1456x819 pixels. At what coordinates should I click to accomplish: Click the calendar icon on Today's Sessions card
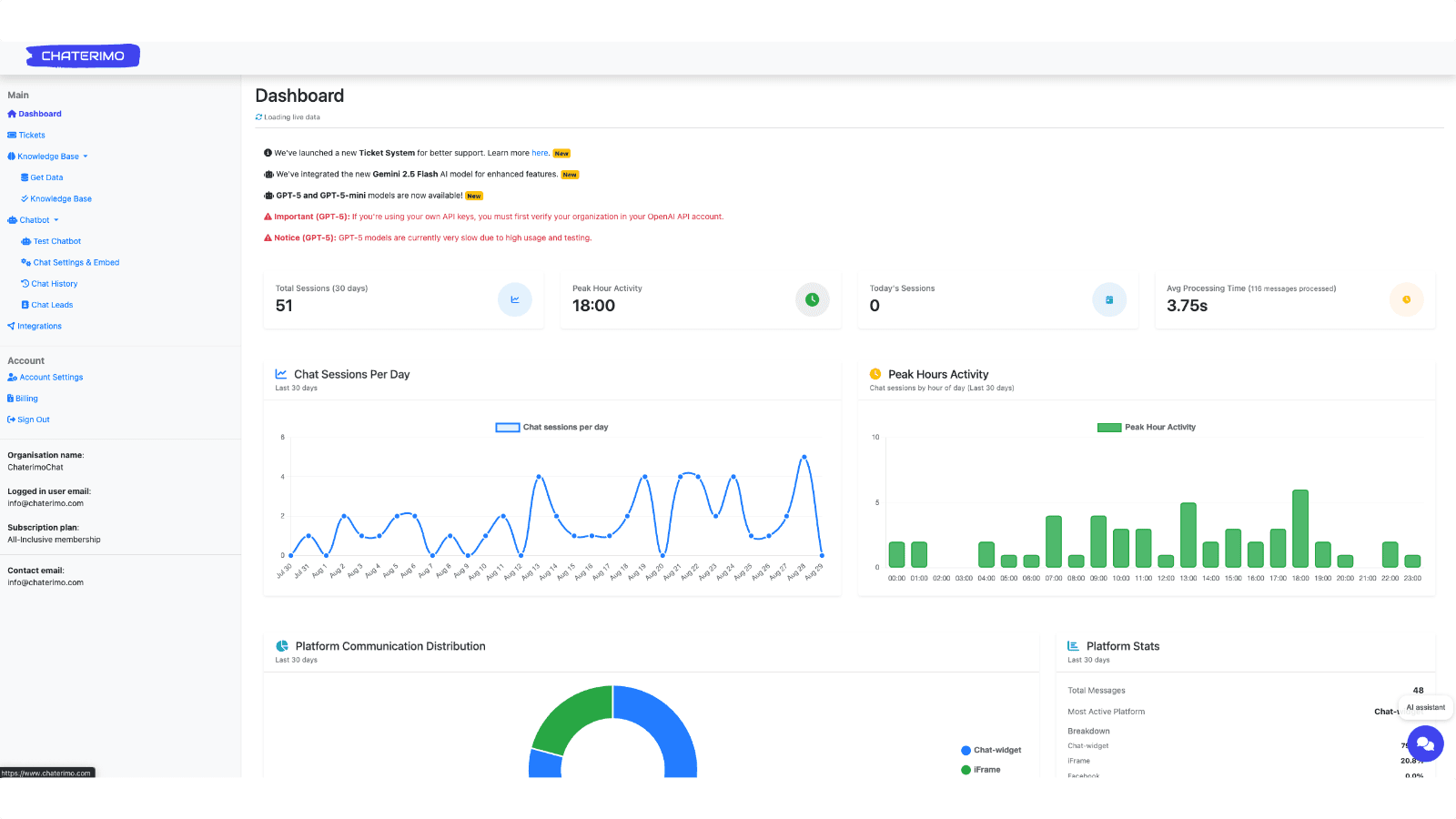coord(1109,299)
